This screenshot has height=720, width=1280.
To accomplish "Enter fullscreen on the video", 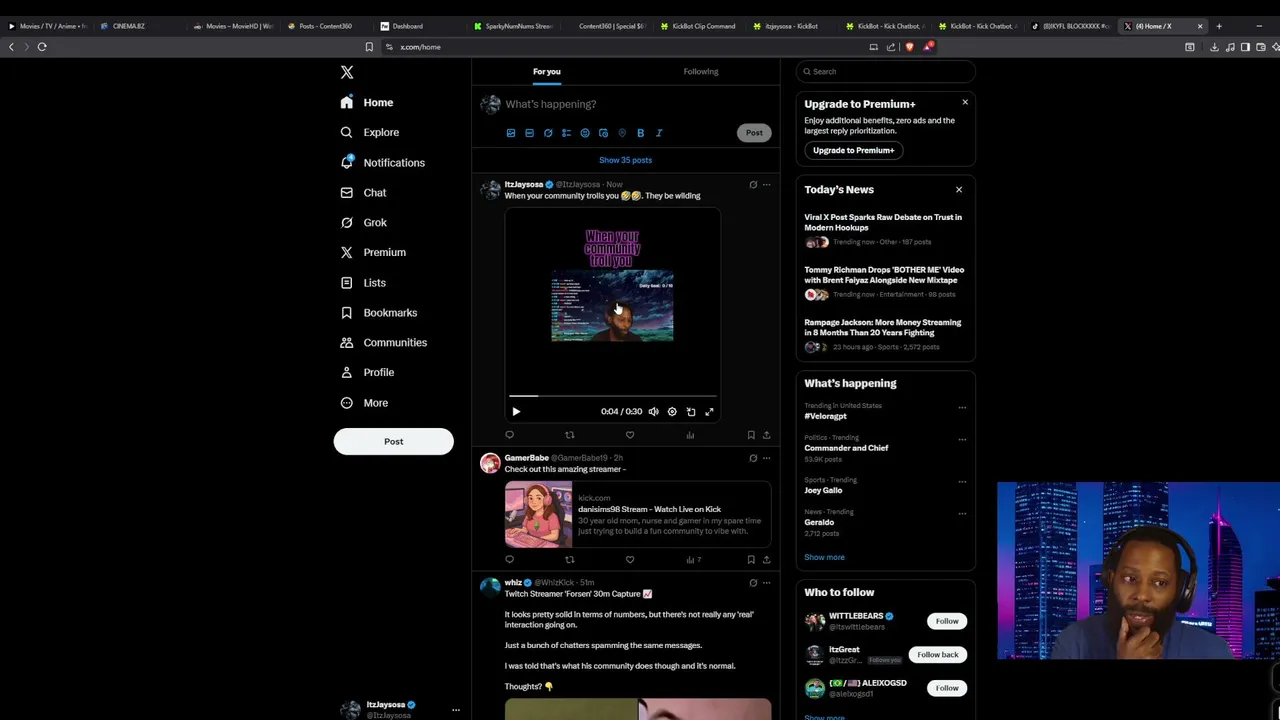I will [709, 411].
